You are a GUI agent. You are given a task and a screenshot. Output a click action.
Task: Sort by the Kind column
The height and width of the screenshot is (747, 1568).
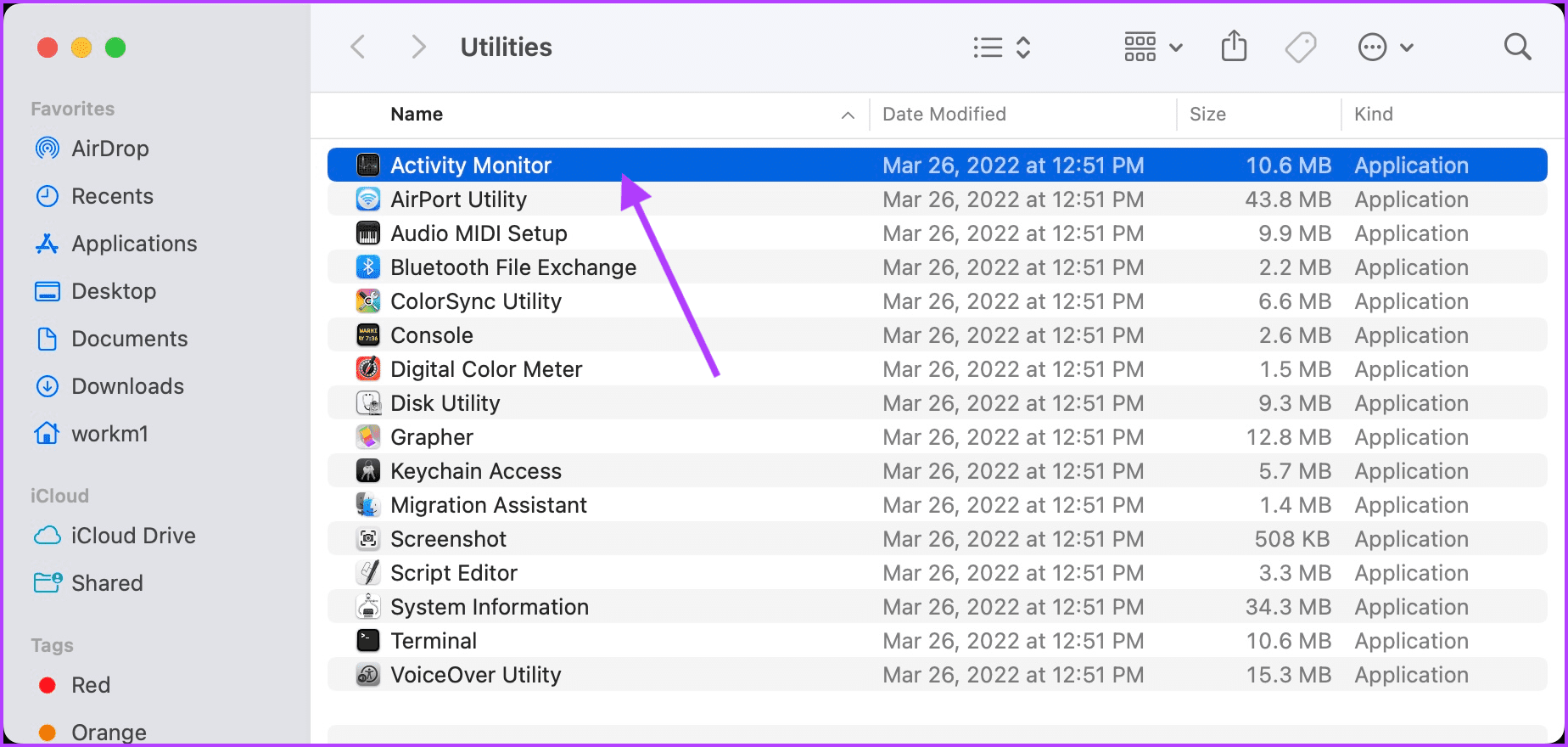[1374, 114]
